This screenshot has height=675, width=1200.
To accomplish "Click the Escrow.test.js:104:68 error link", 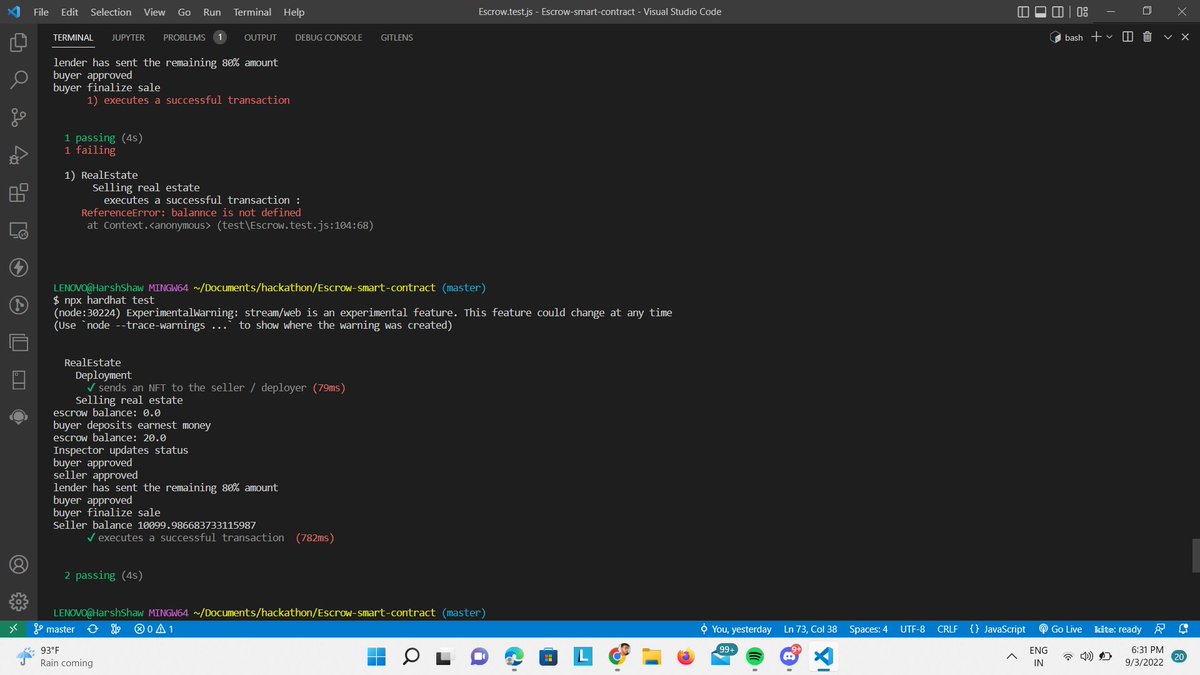I will 295,225.
